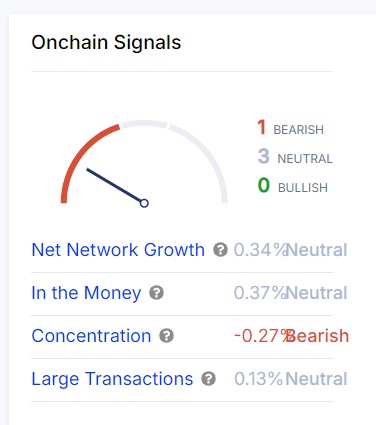Open the Large Transactions help icon
This screenshot has width=376, height=425.
[x=208, y=379]
